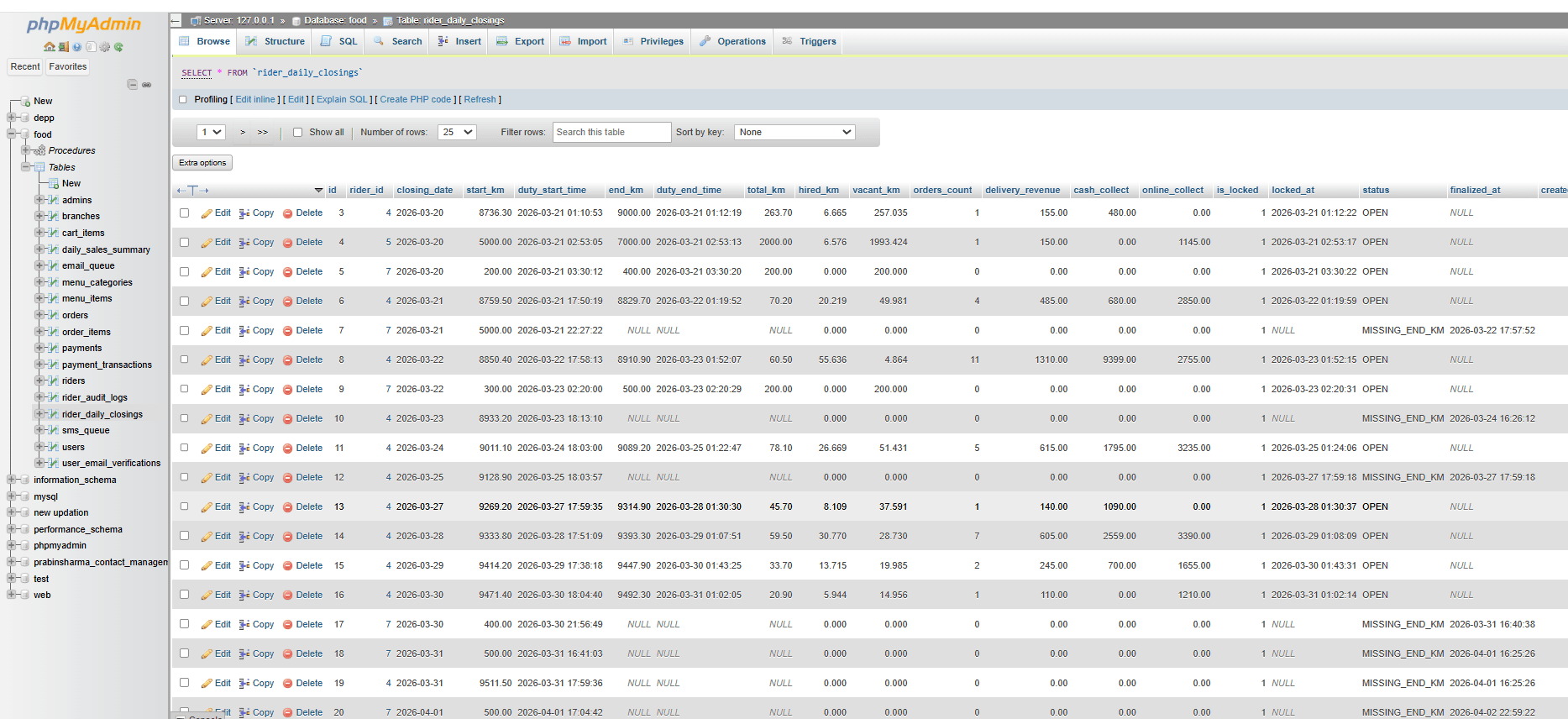Image resolution: width=1568 pixels, height=719 pixels.
Task: Switch to the Structure tab
Action: [275, 41]
